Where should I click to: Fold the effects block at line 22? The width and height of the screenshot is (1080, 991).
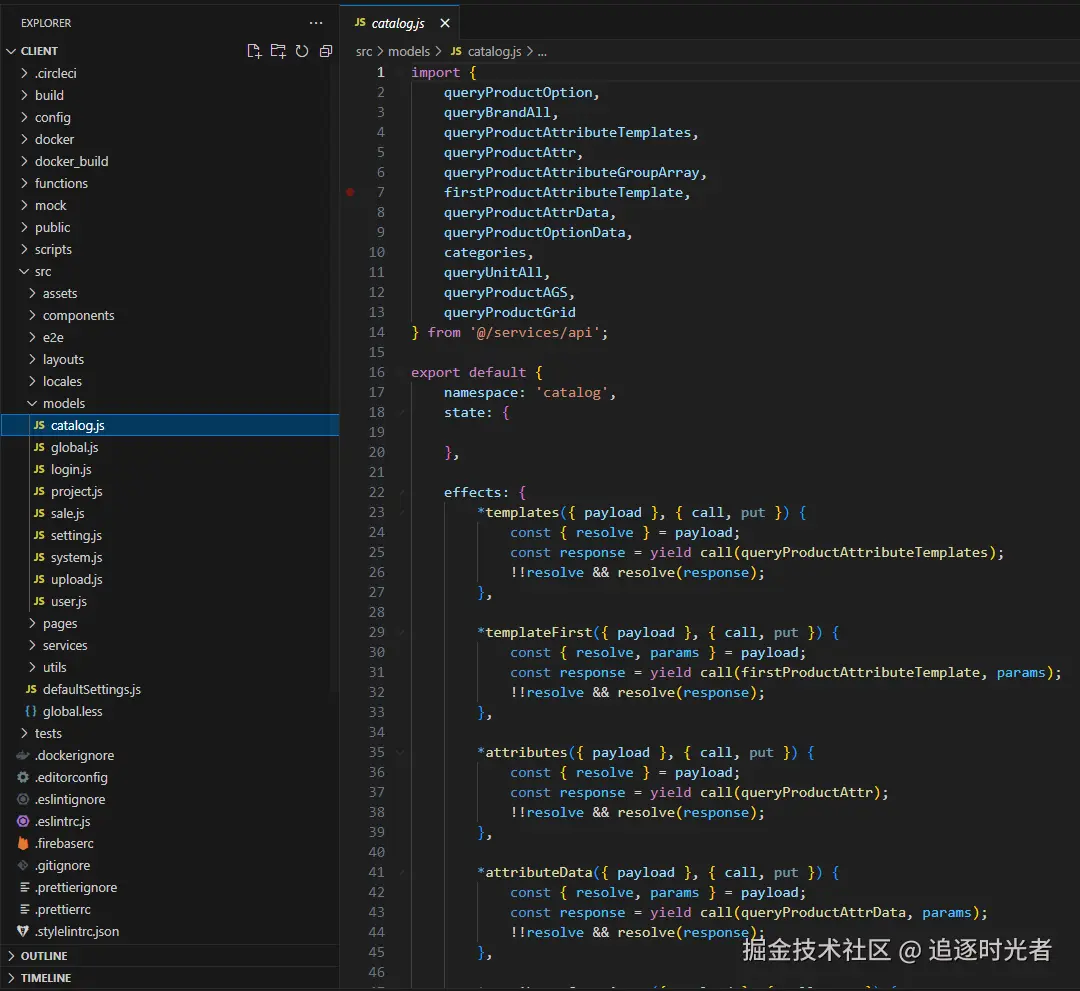point(401,493)
